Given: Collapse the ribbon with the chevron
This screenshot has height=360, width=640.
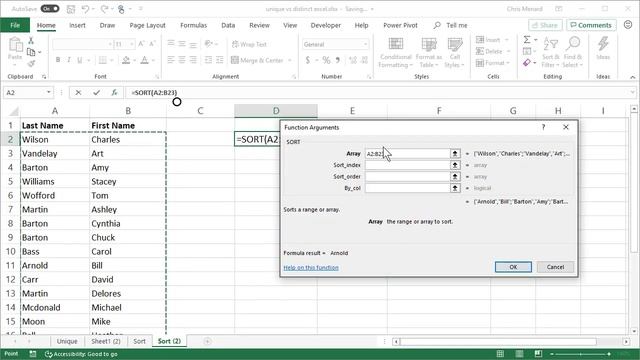Looking at the screenshot, I should (x=632, y=77).
